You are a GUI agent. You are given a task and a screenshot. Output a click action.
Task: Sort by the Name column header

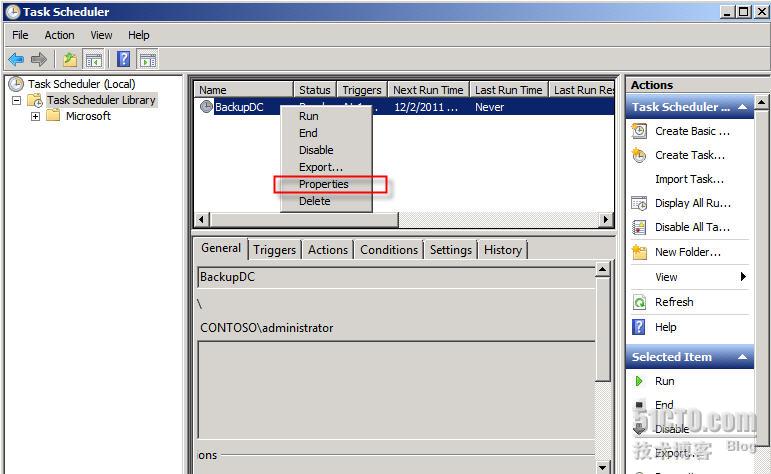pyautogui.click(x=244, y=90)
